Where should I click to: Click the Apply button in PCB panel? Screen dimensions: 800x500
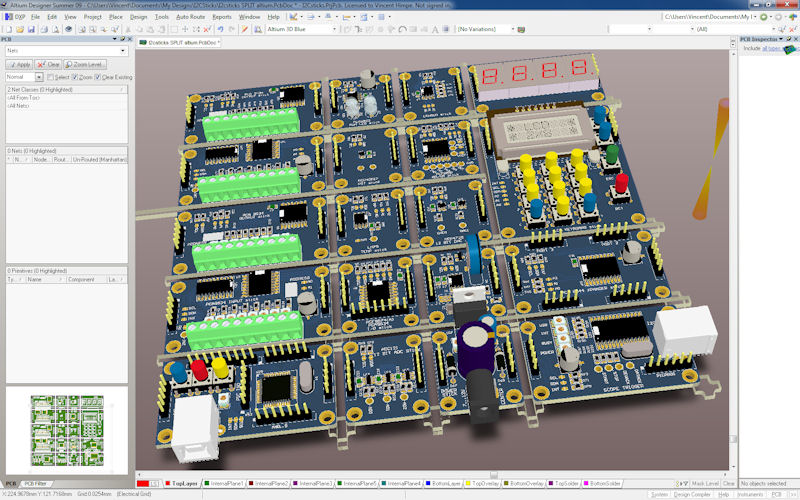click(x=19, y=65)
